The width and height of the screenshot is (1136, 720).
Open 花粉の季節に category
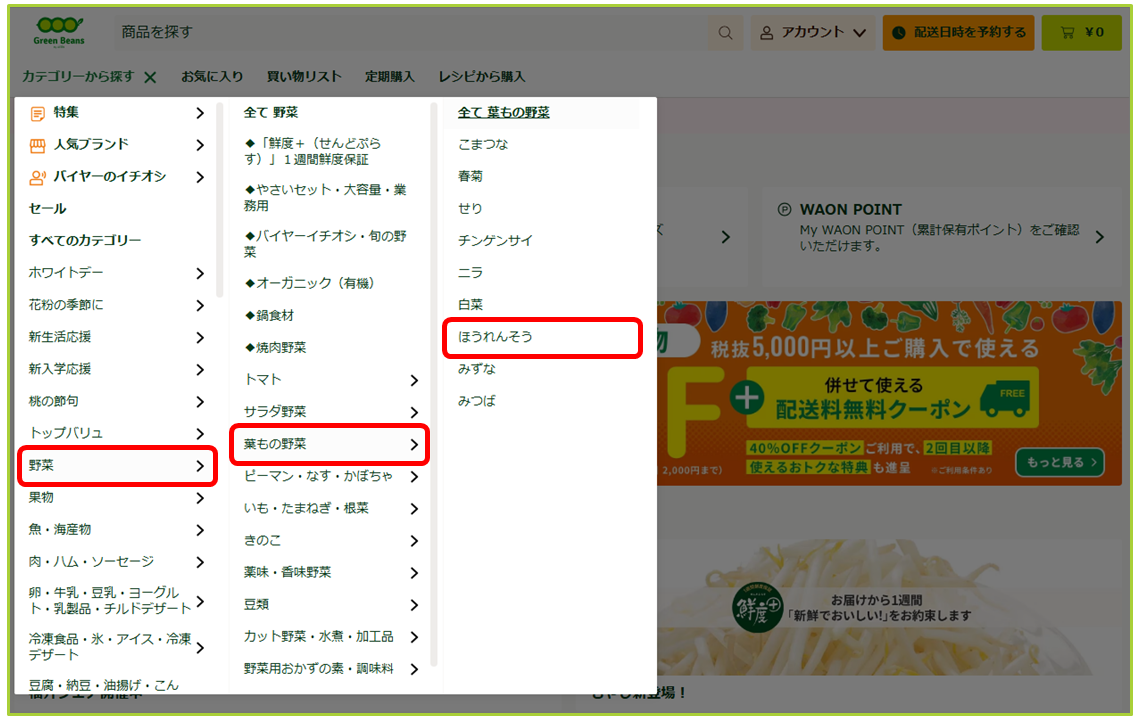(117, 305)
